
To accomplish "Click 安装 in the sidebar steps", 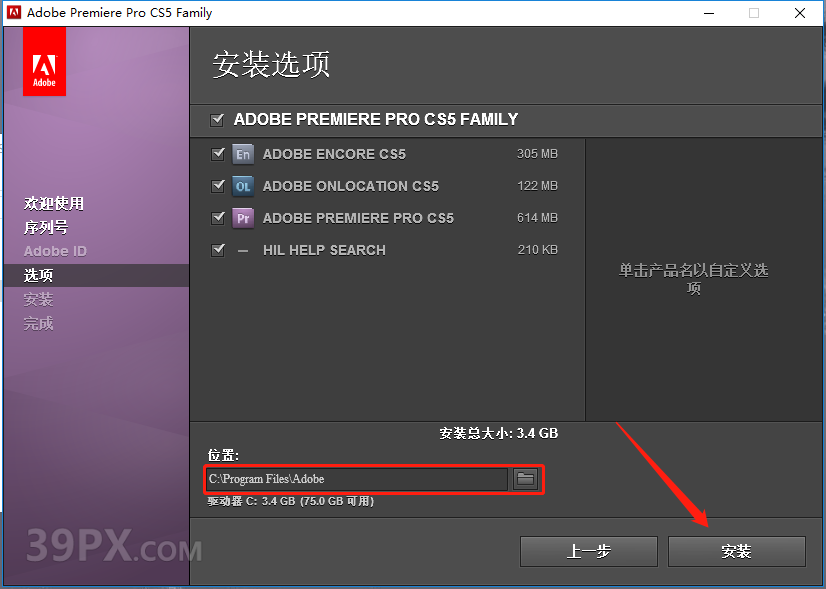I will [x=38, y=299].
